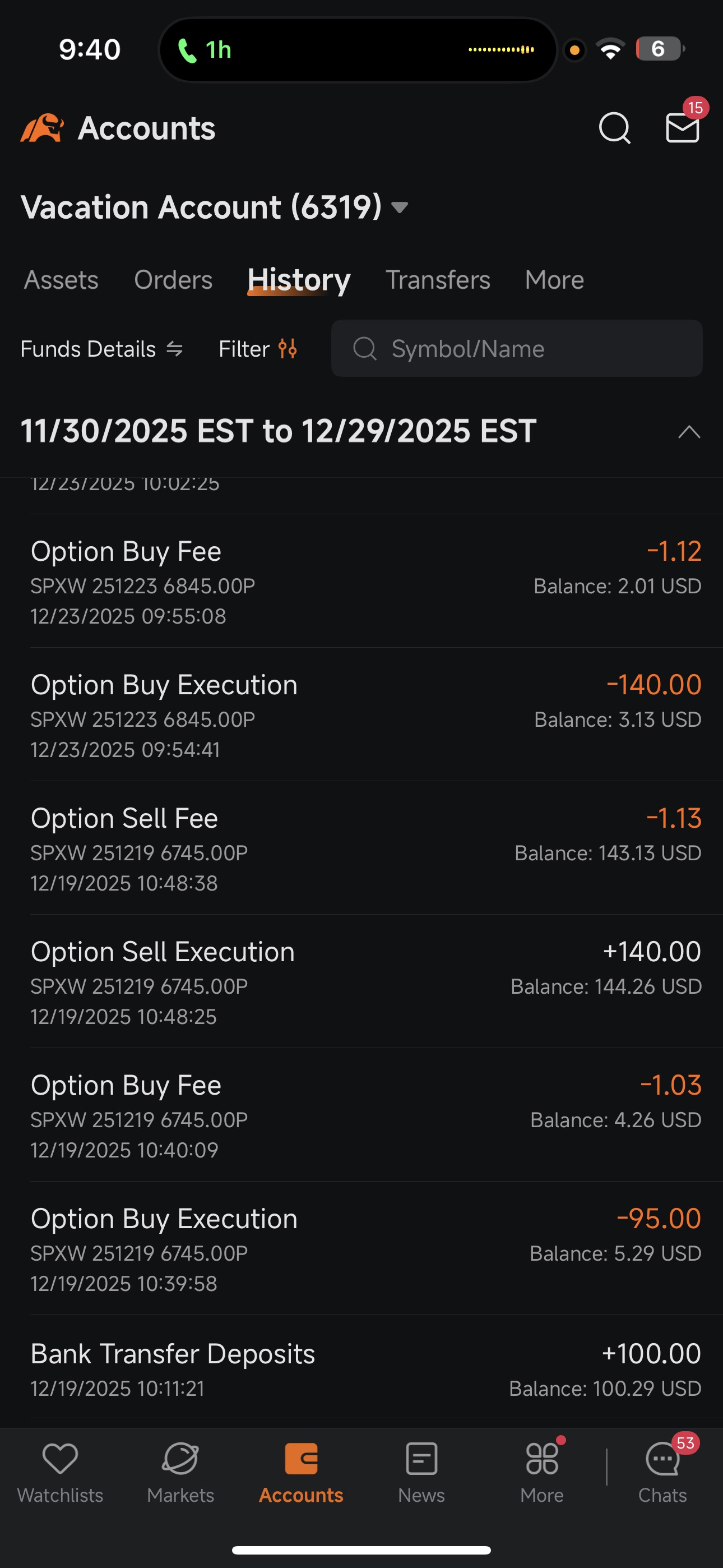
Task: Open the More grid icon in bottom bar
Action: tap(541, 1460)
